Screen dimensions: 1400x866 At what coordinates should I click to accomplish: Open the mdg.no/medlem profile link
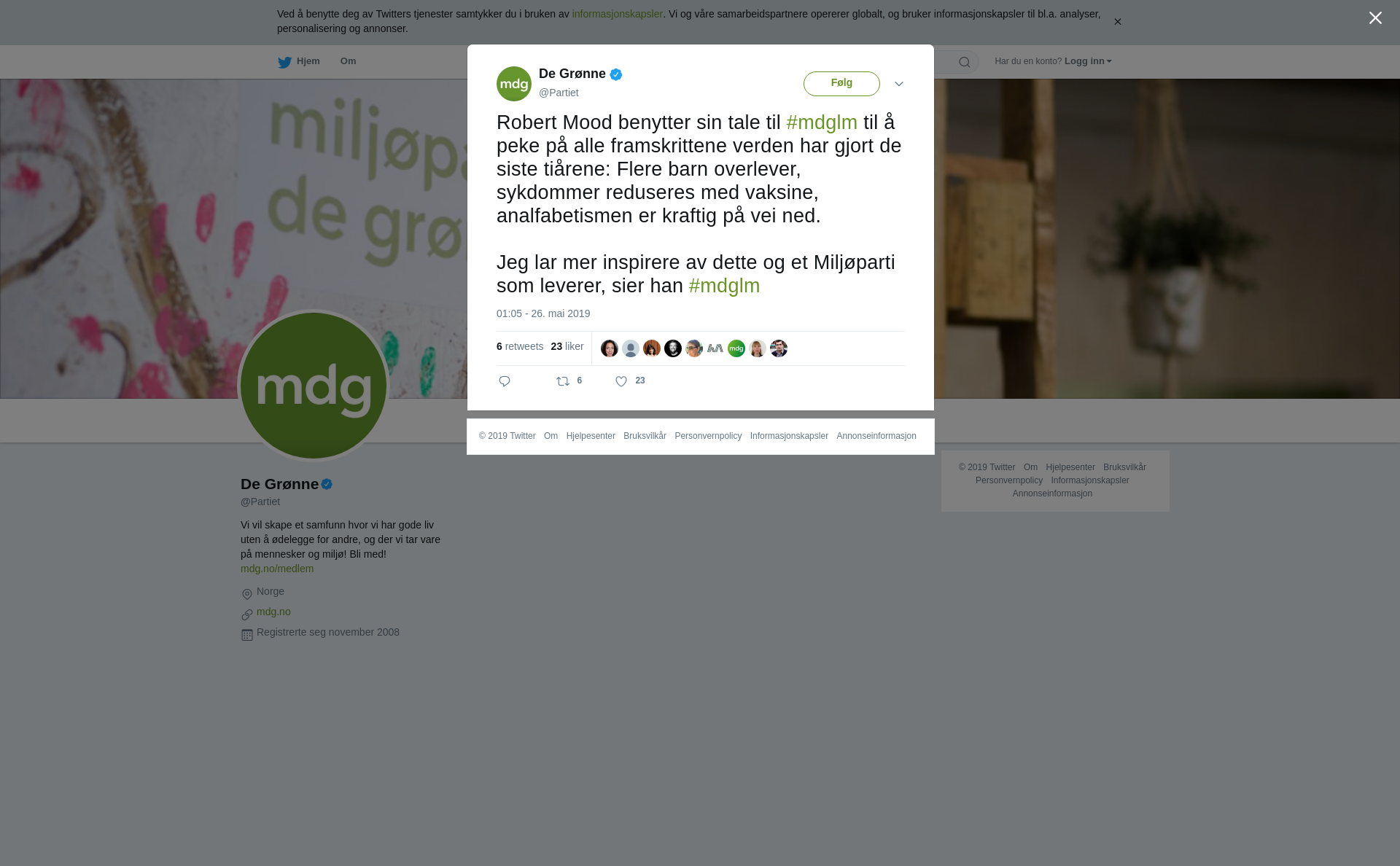277,569
